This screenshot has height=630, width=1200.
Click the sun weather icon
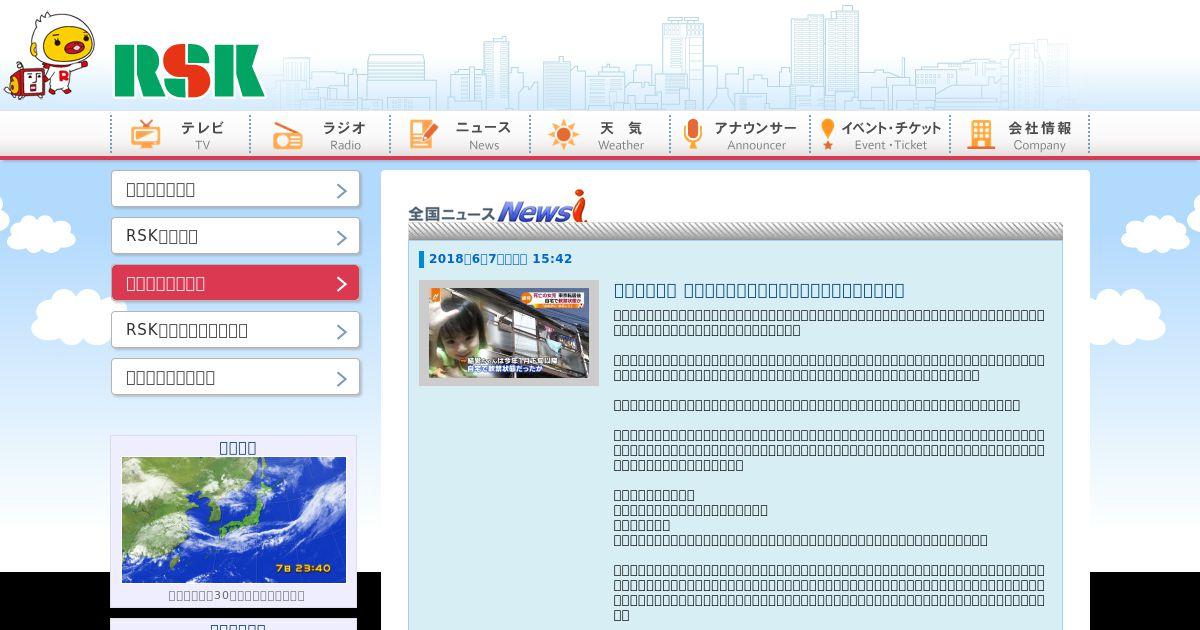click(x=563, y=135)
